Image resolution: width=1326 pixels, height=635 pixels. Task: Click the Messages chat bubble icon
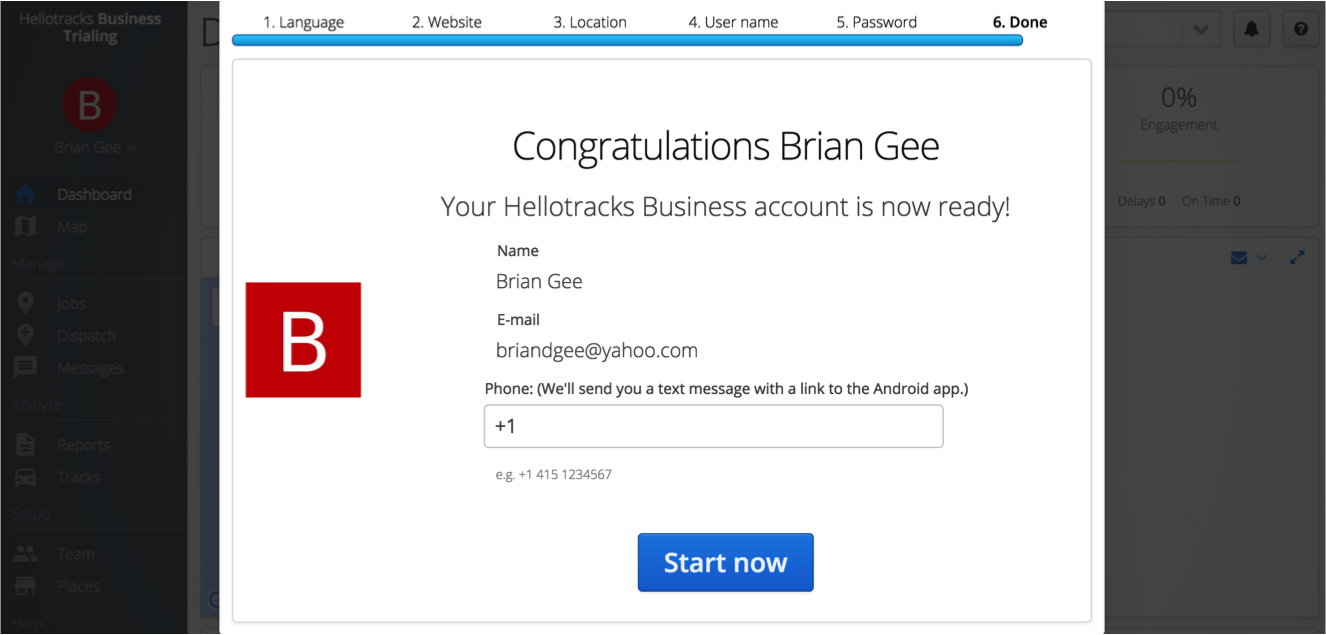(26, 368)
